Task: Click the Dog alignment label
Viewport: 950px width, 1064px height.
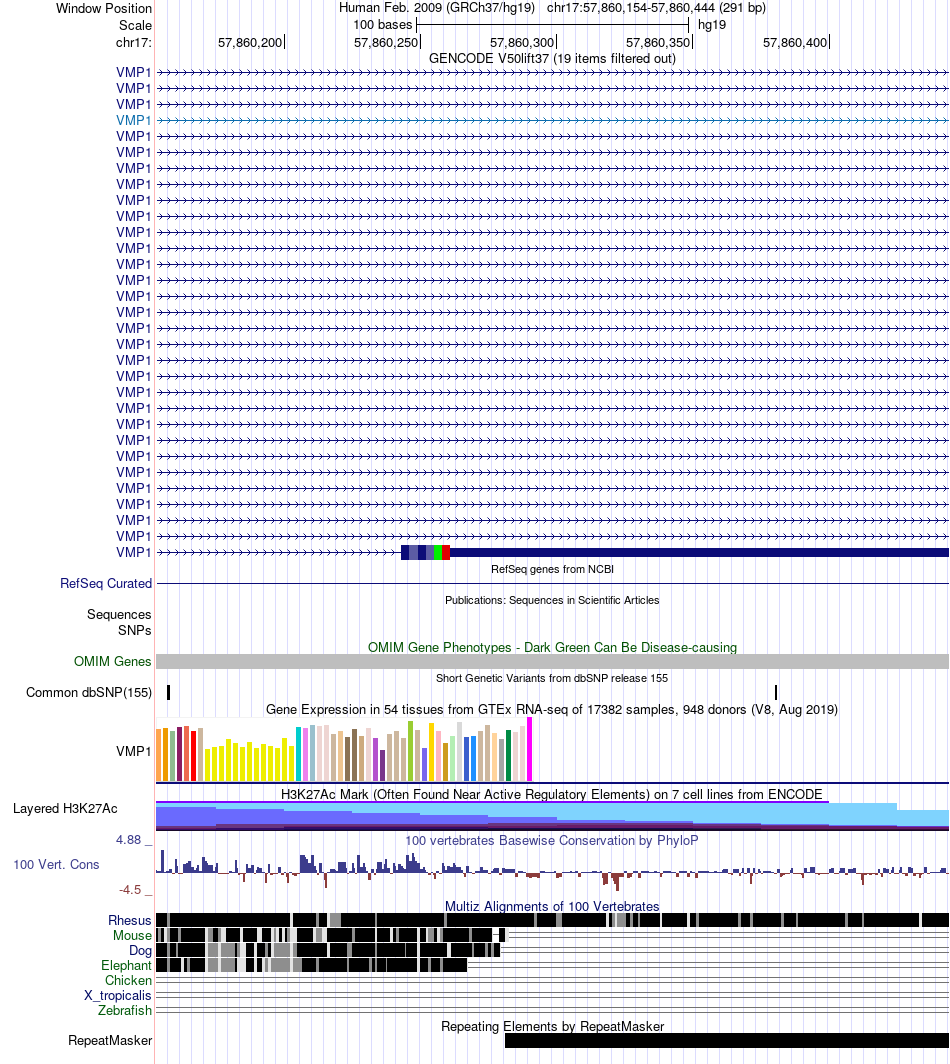Action: [140, 951]
